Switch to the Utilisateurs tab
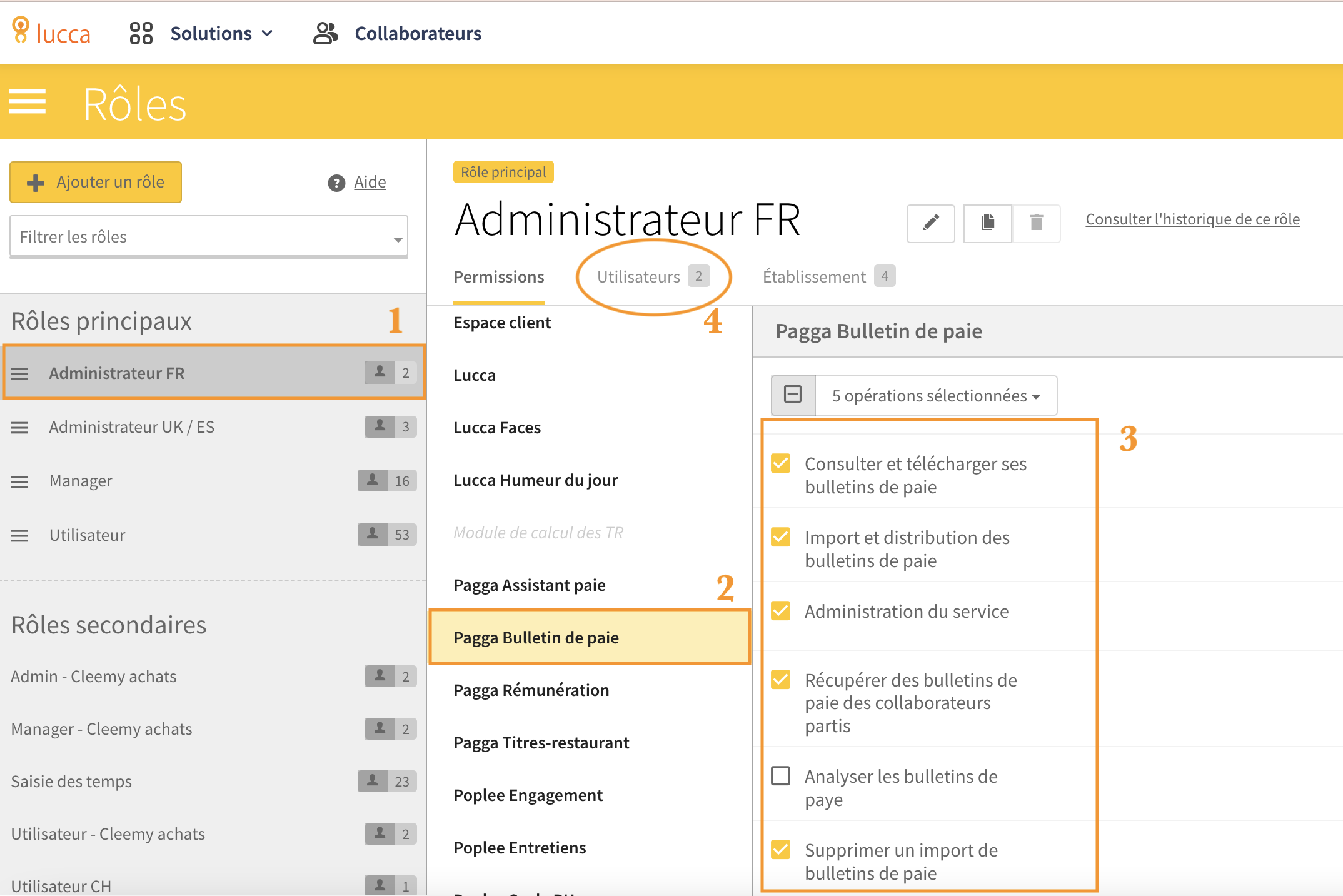This screenshot has width=1343, height=896. click(653, 276)
